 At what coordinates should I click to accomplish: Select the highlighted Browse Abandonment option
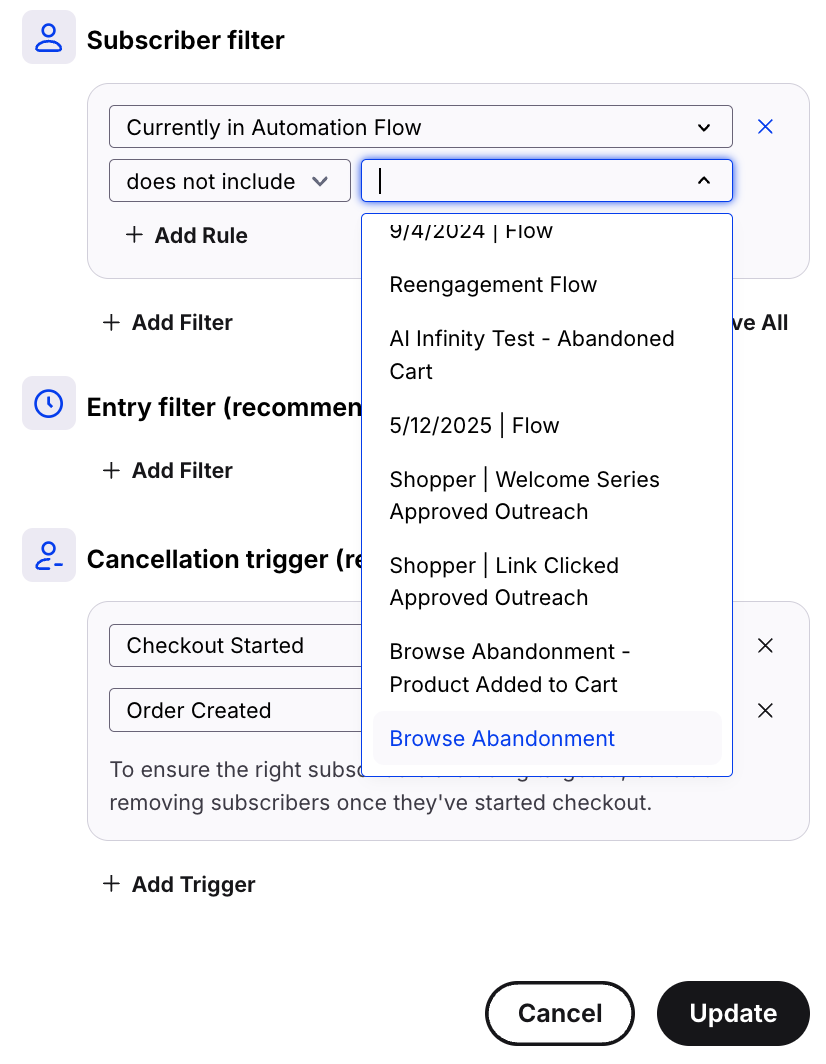click(502, 739)
